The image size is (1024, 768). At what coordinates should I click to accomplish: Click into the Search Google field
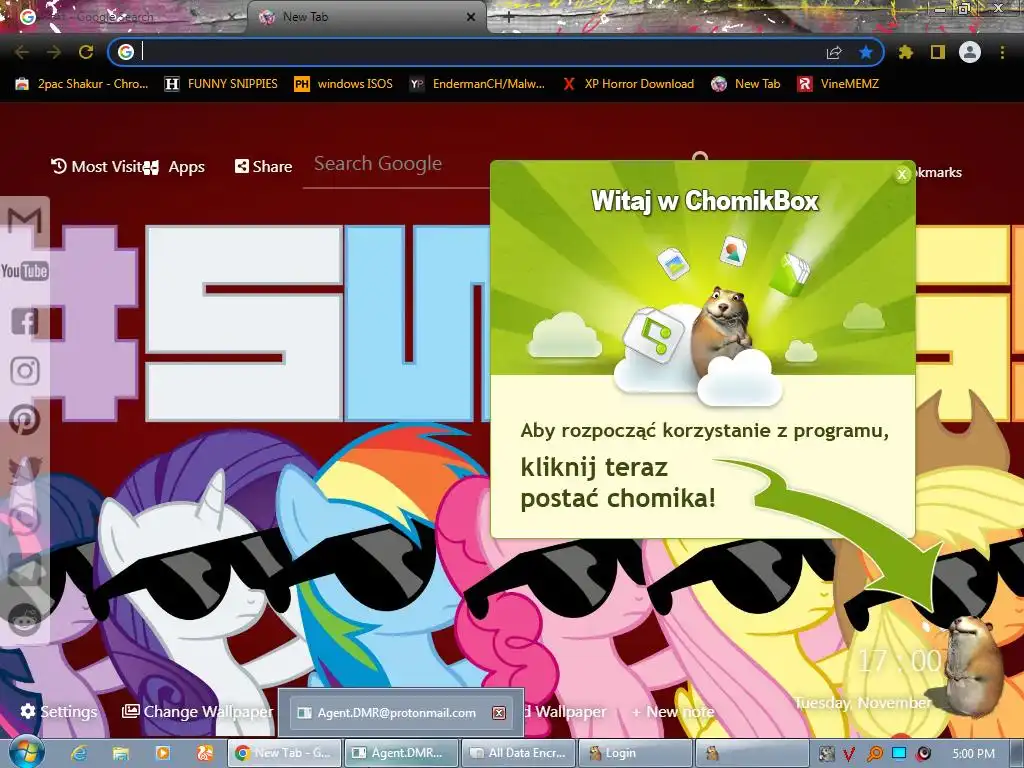pyautogui.click(x=396, y=164)
